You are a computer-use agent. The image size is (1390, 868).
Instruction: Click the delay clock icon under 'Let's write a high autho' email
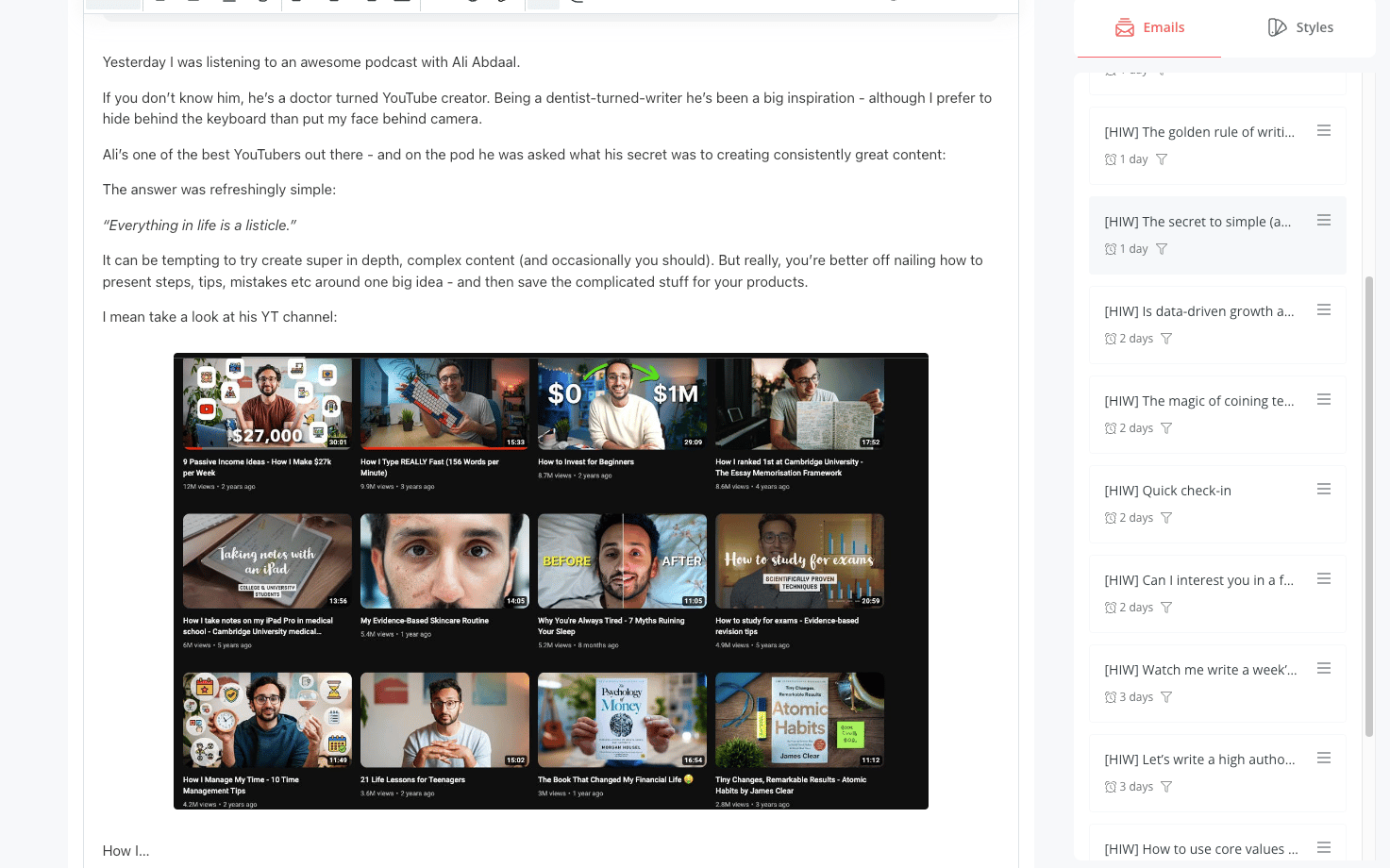pos(1111,787)
